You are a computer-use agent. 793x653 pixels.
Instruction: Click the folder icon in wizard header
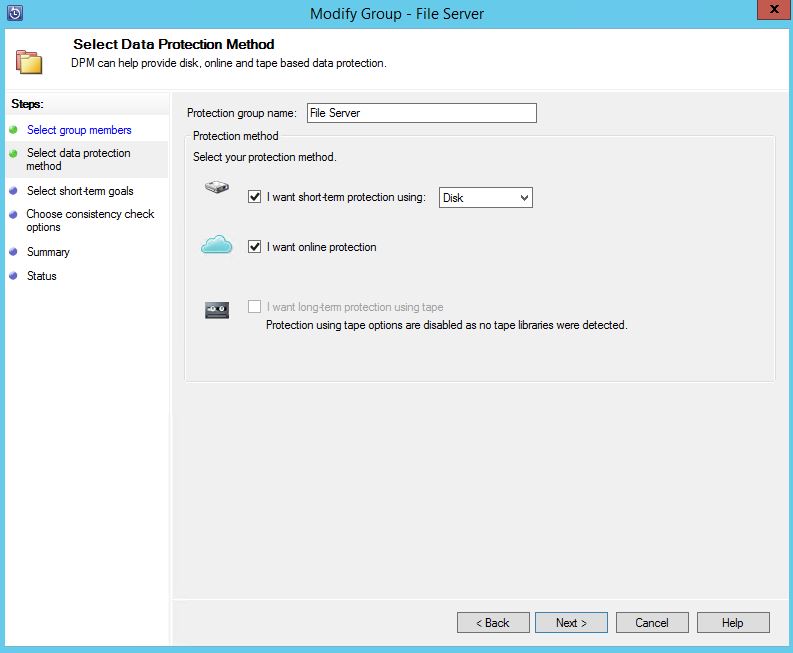tap(28, 62)
